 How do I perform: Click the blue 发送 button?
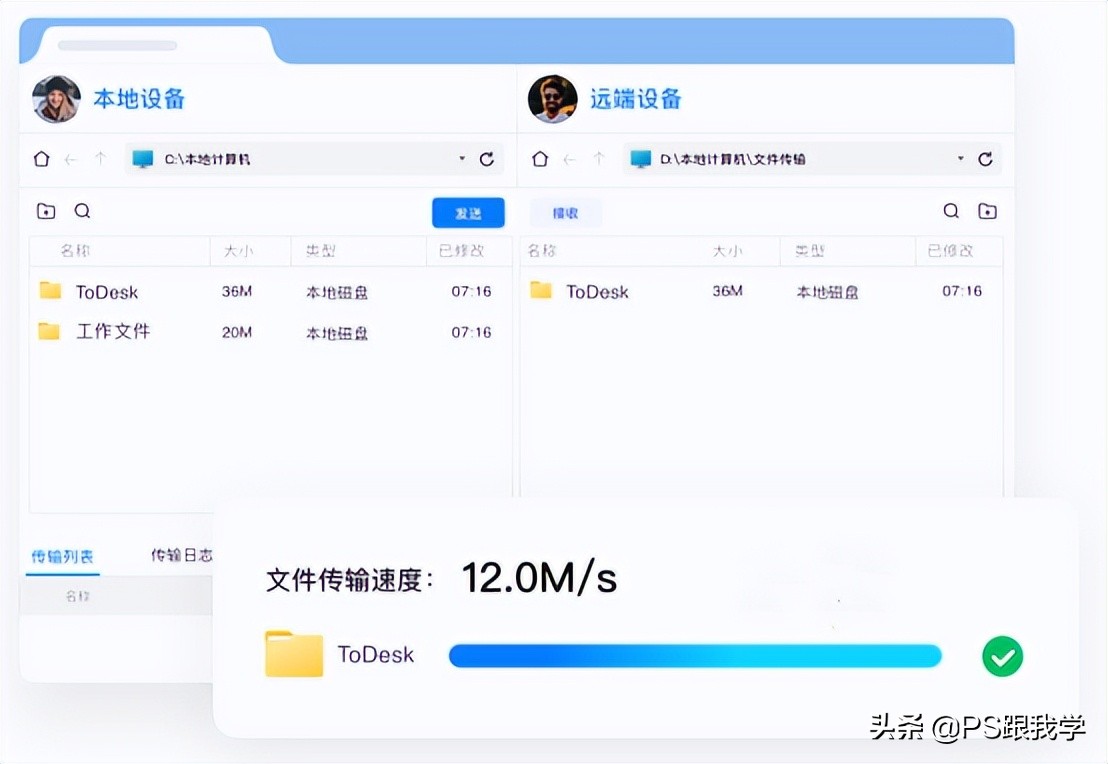click(x=468, y=213)
